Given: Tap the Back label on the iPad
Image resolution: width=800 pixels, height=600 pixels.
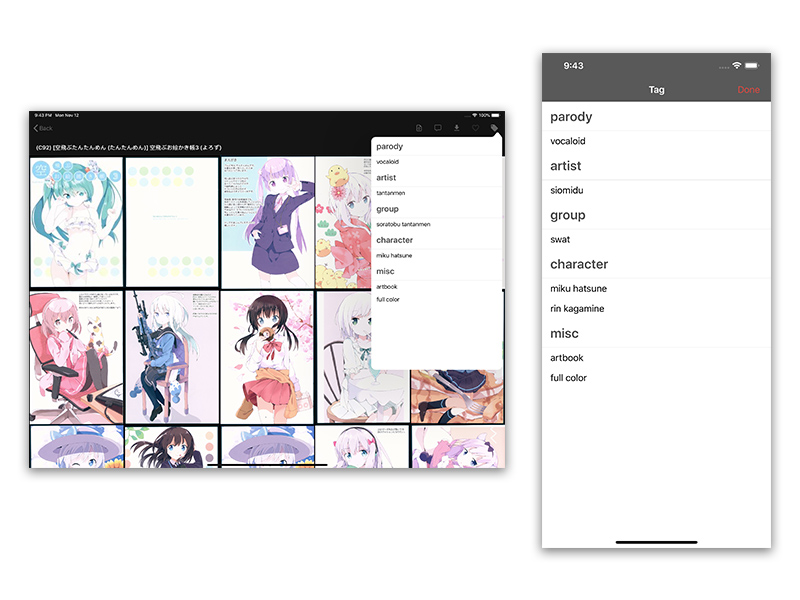Looking at the screenshot, I should click(x=46, y=129).
